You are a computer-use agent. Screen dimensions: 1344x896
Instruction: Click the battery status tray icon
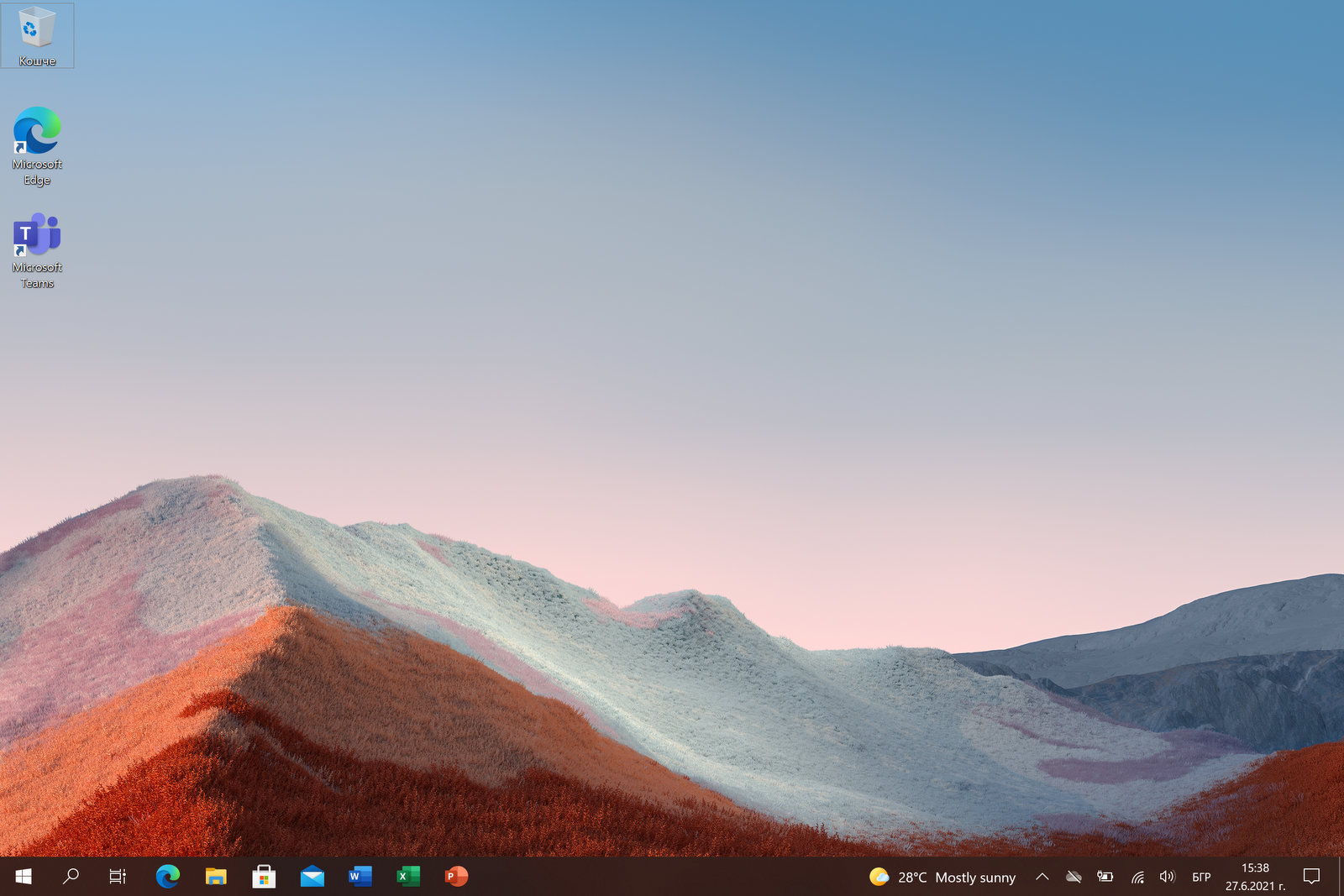(x=1105, y=877)
